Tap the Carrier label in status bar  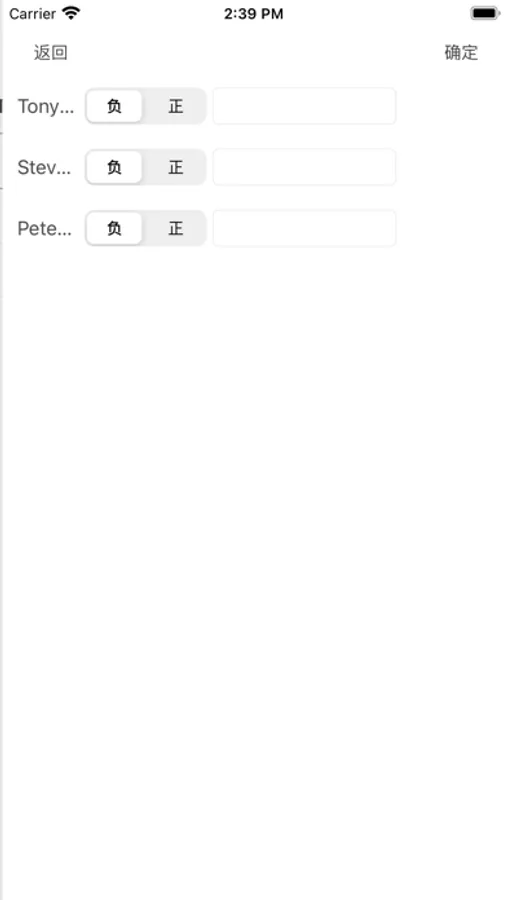(x=32, y=14)
